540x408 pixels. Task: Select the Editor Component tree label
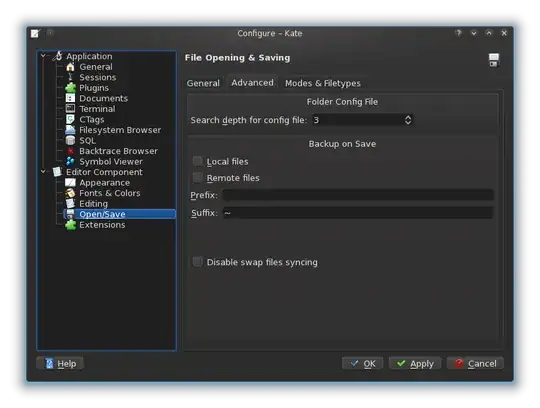104,172
